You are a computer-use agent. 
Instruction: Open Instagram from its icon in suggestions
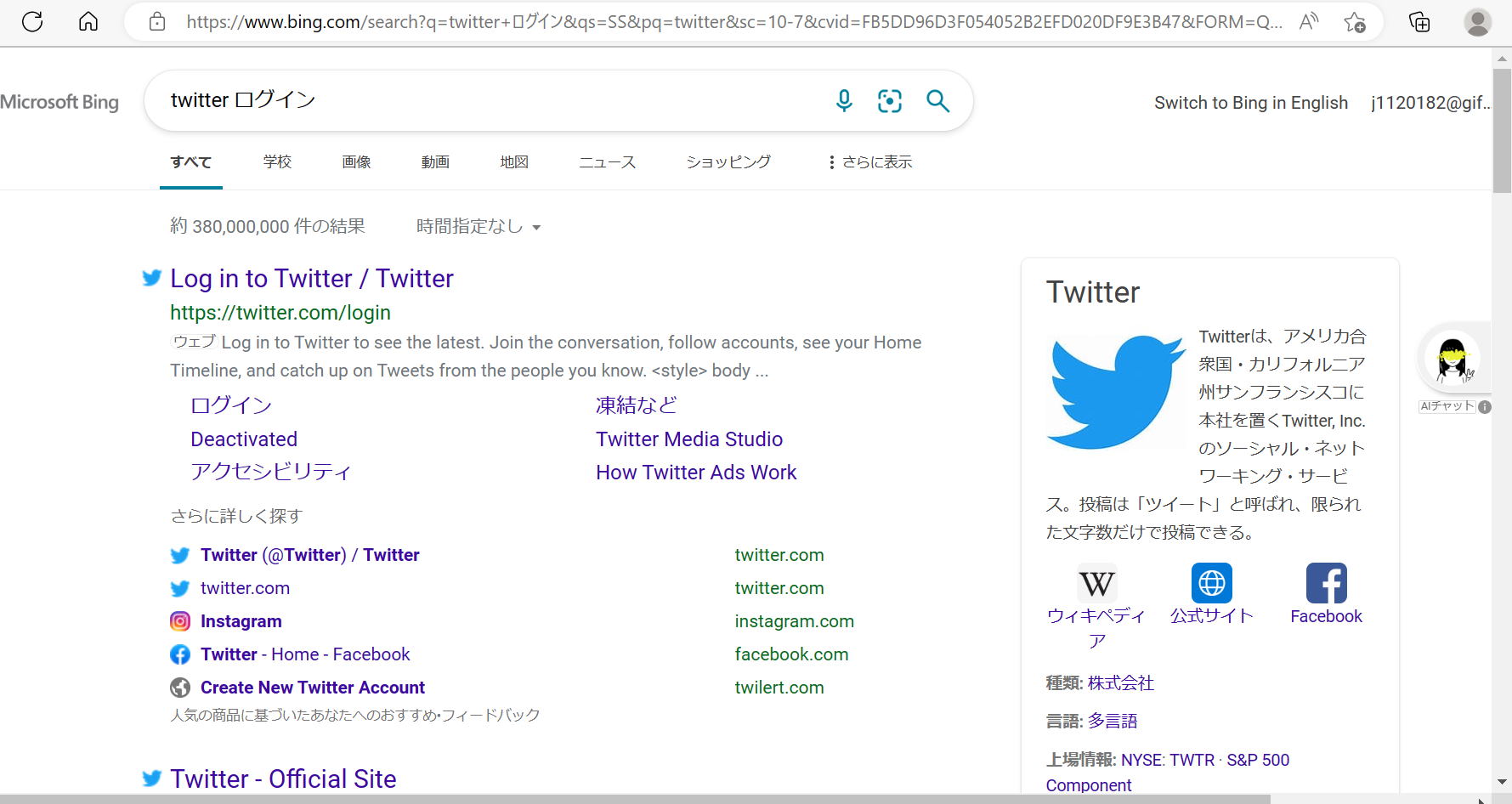(x=179, y=621)
